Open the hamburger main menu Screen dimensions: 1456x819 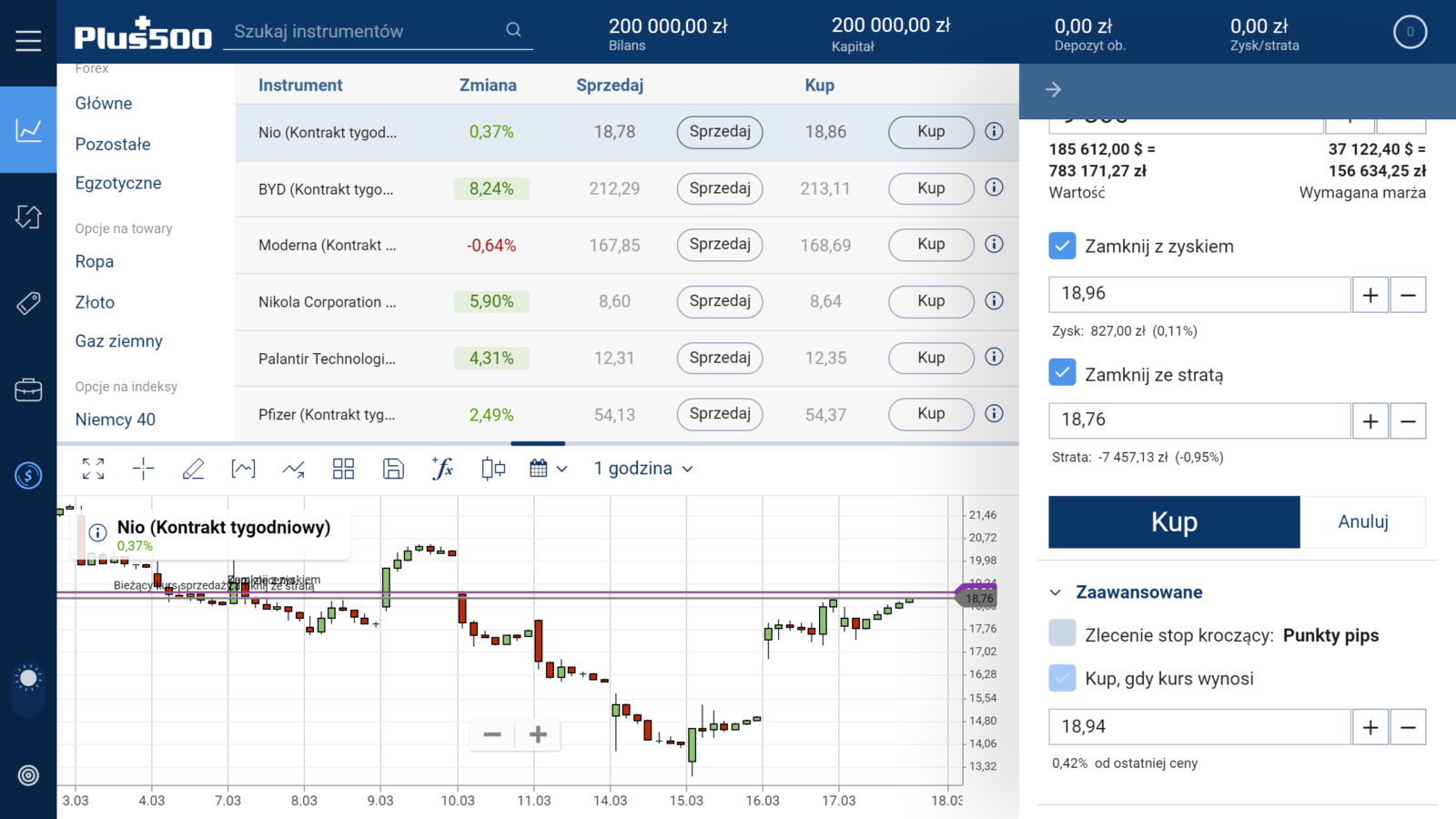pyautogui.click(x=28, y=41)
